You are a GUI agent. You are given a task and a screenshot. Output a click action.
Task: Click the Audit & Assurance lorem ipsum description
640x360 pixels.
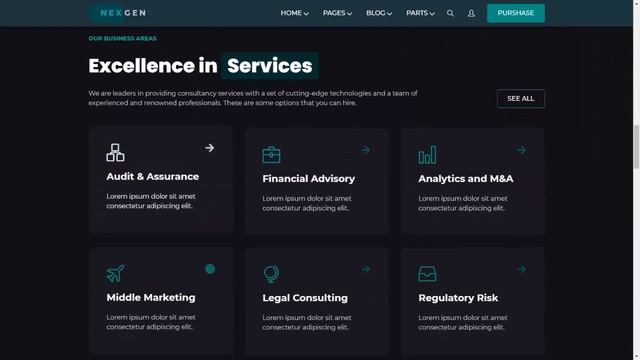tap(151, 201)
